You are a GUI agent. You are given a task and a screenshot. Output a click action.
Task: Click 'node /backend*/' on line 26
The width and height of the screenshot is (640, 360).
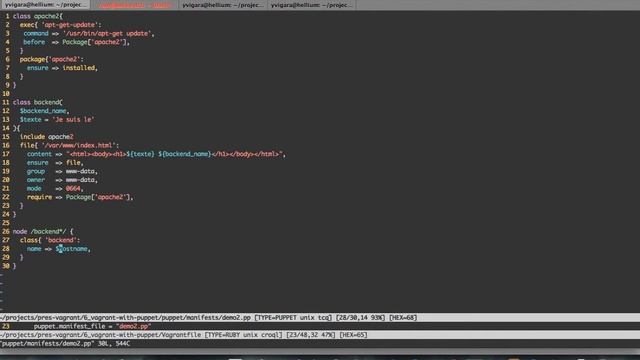(39, 231)
